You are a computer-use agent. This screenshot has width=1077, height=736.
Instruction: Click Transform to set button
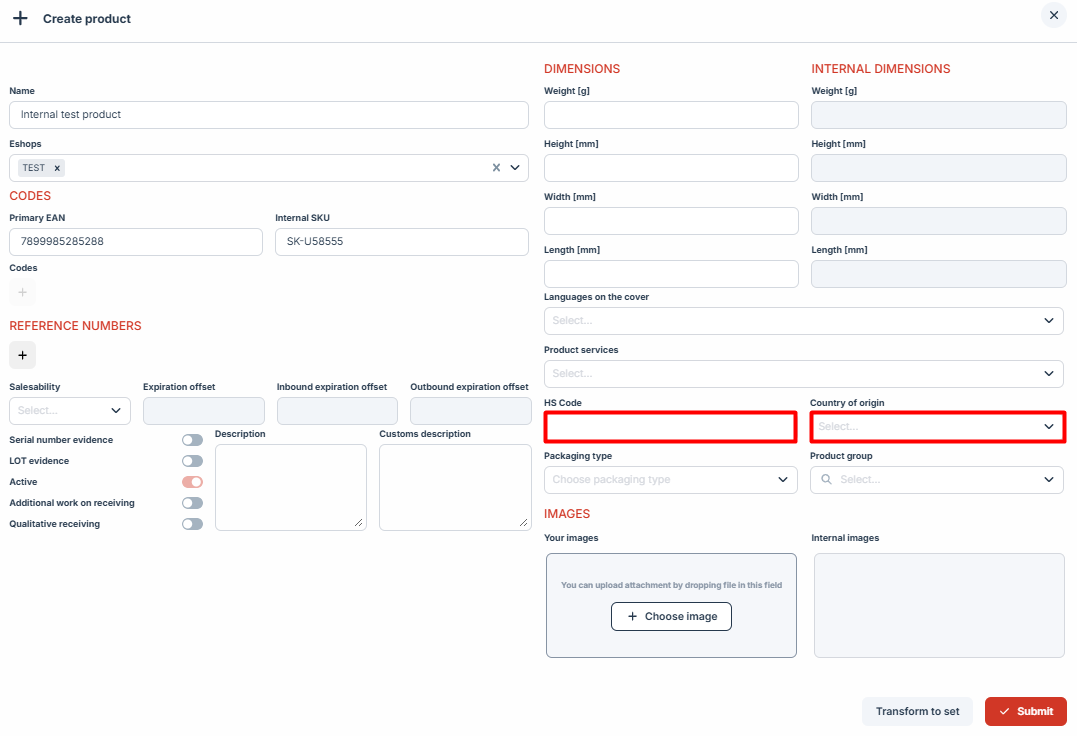coord(917,711)
